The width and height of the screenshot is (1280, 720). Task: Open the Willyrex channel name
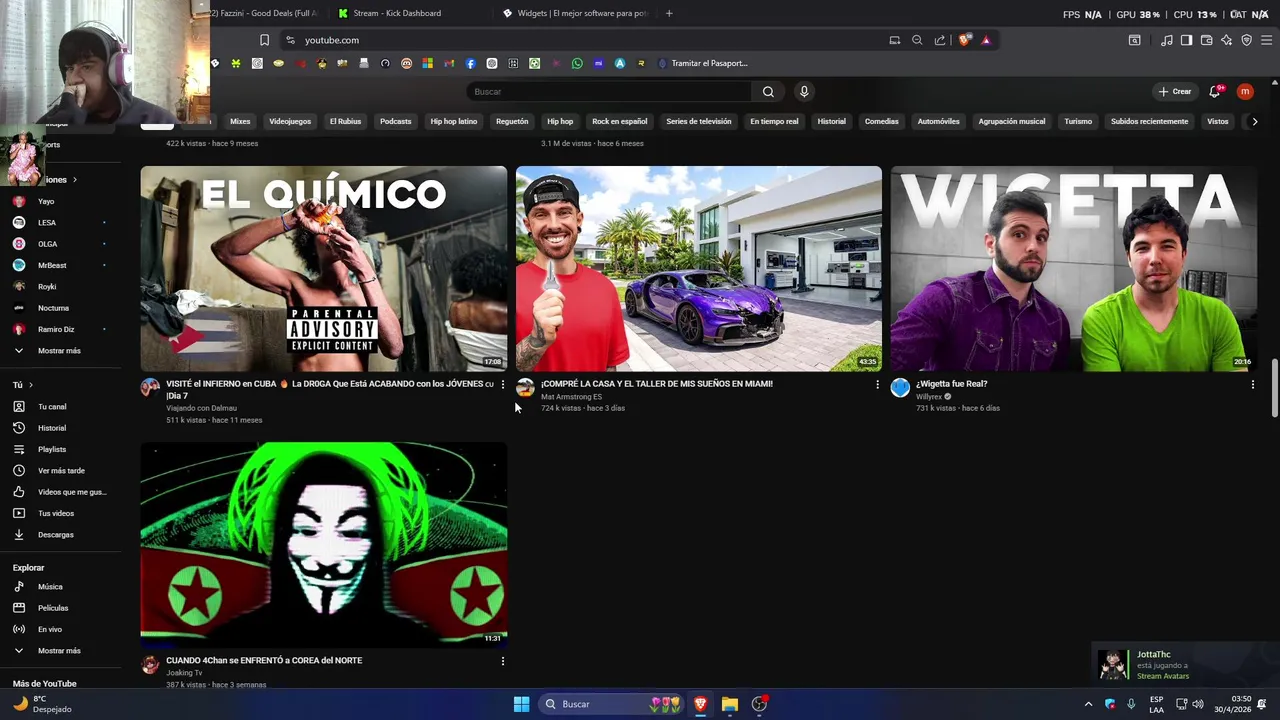coord(929,397)
